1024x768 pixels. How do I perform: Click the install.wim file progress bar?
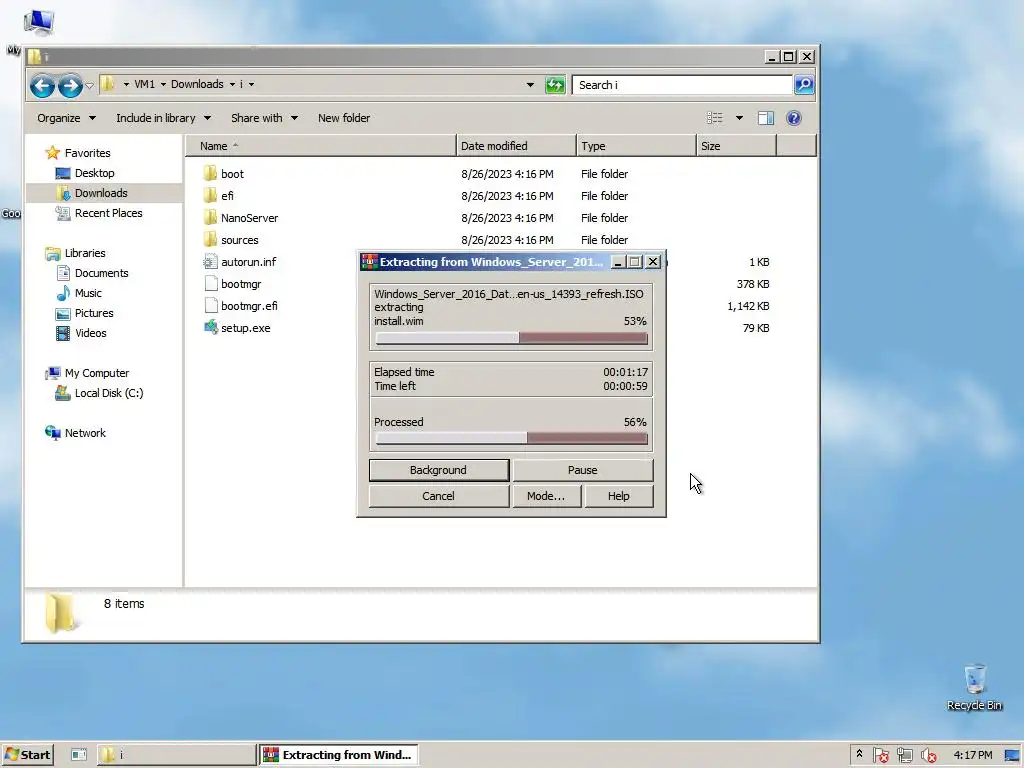pos(511,338)
